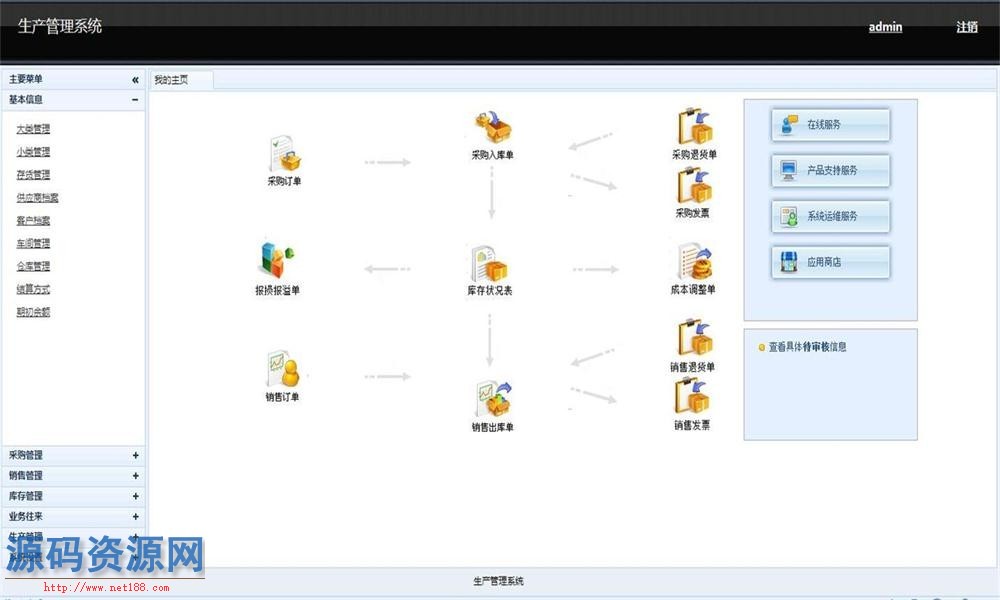Click the 在线服务 button
1000x600 pixels.
pos(830,125)
